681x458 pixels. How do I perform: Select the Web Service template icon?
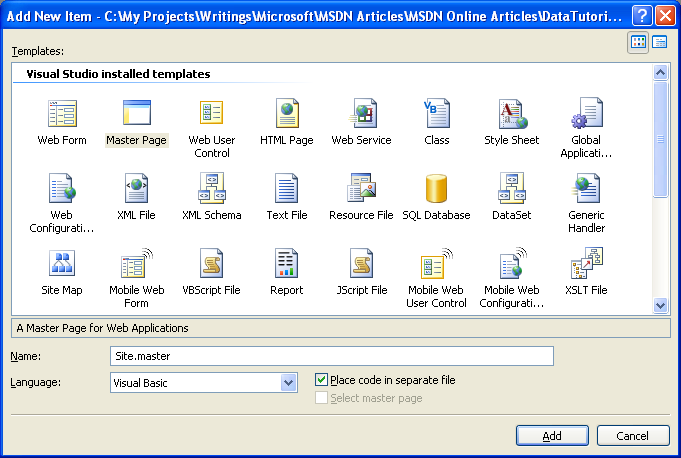[x=361, y=114]
